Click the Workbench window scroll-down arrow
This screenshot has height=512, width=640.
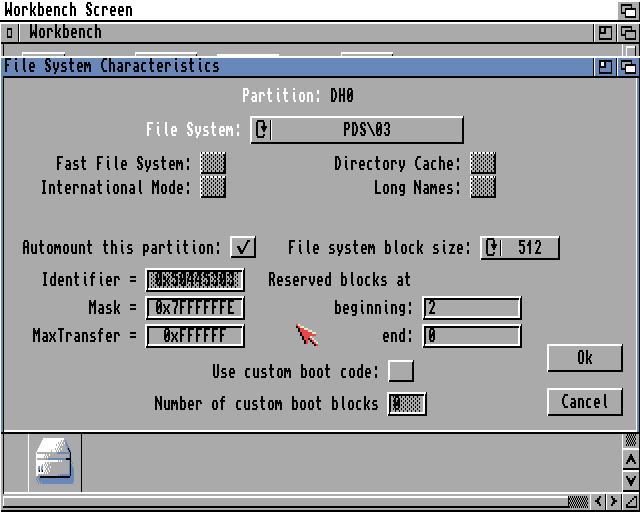click(630, 481)
